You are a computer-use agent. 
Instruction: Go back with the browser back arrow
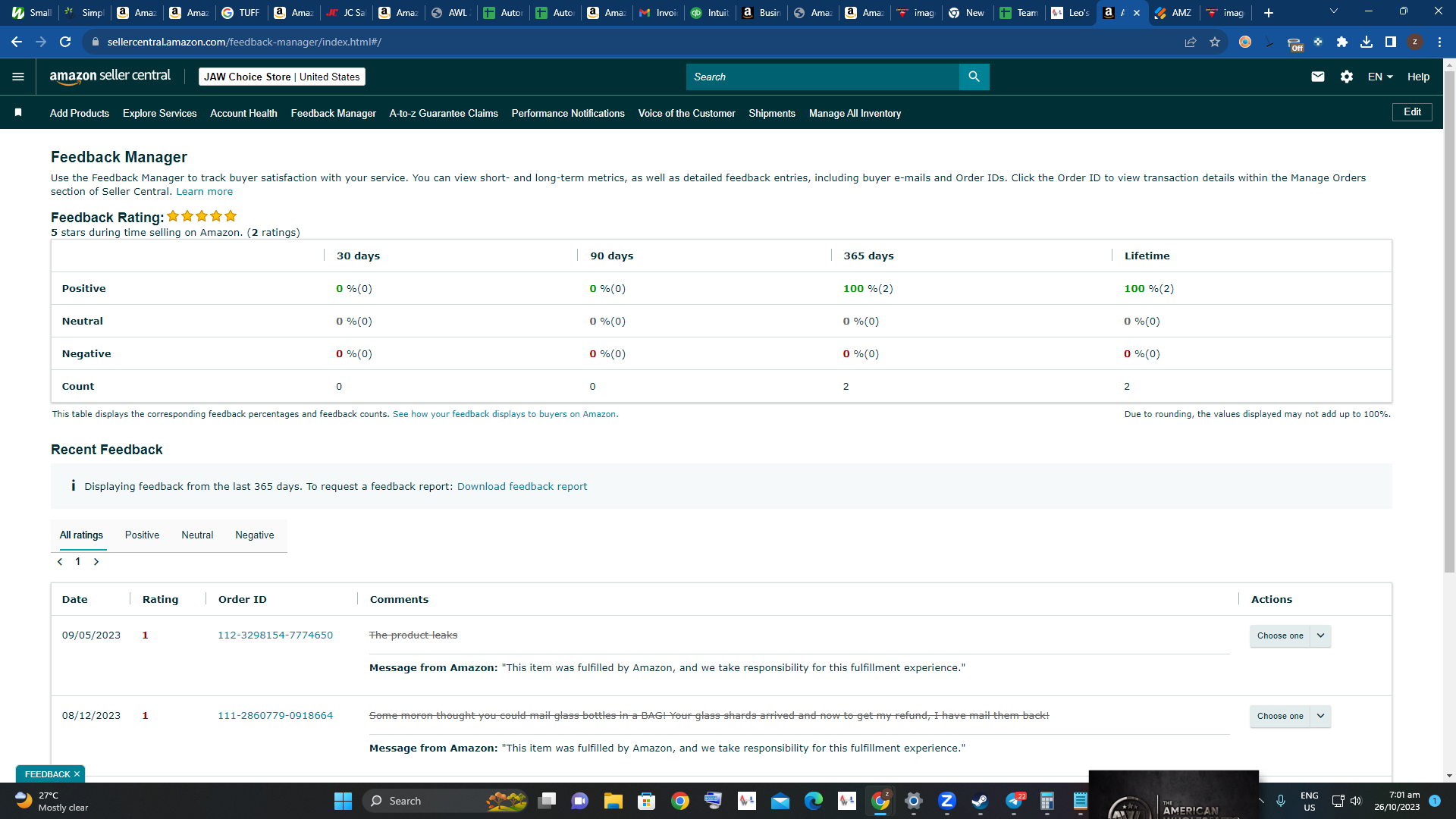click(17, 42)
